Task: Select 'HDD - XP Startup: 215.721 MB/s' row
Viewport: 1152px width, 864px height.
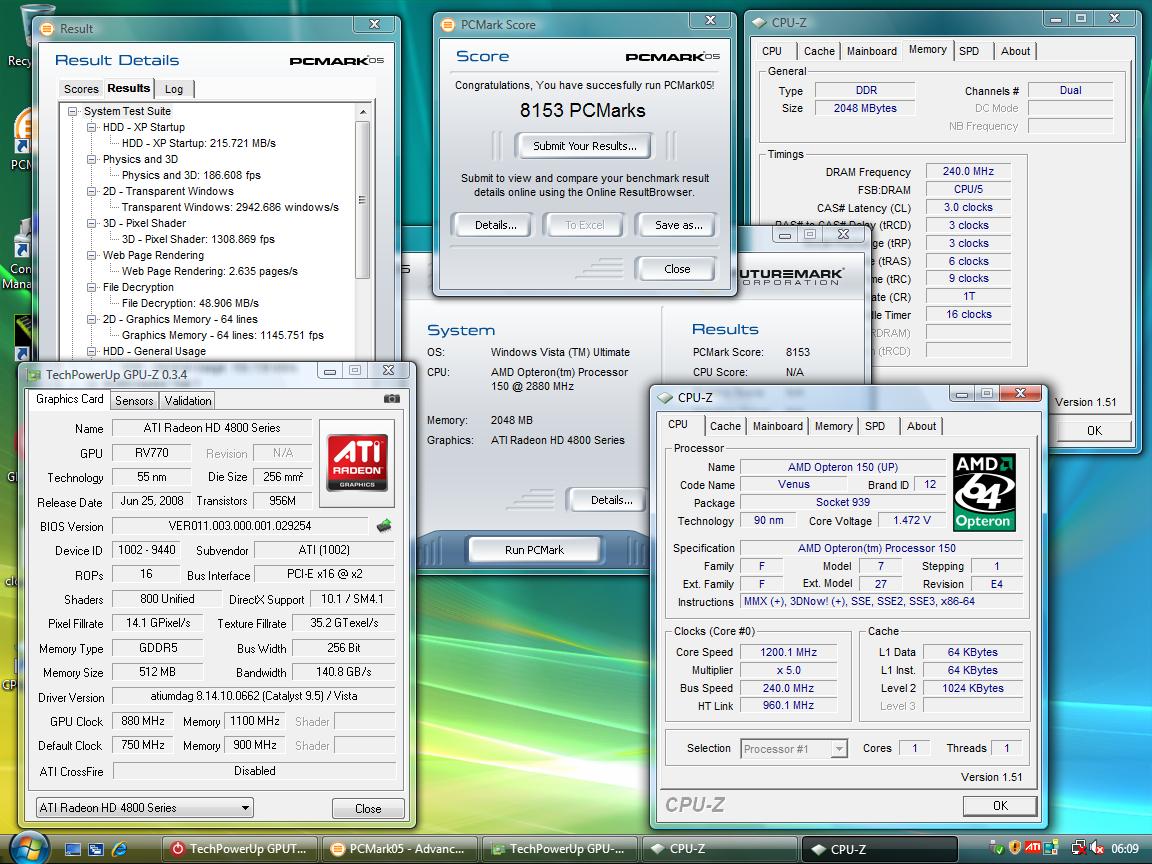Action: click(x=198, y=143)
